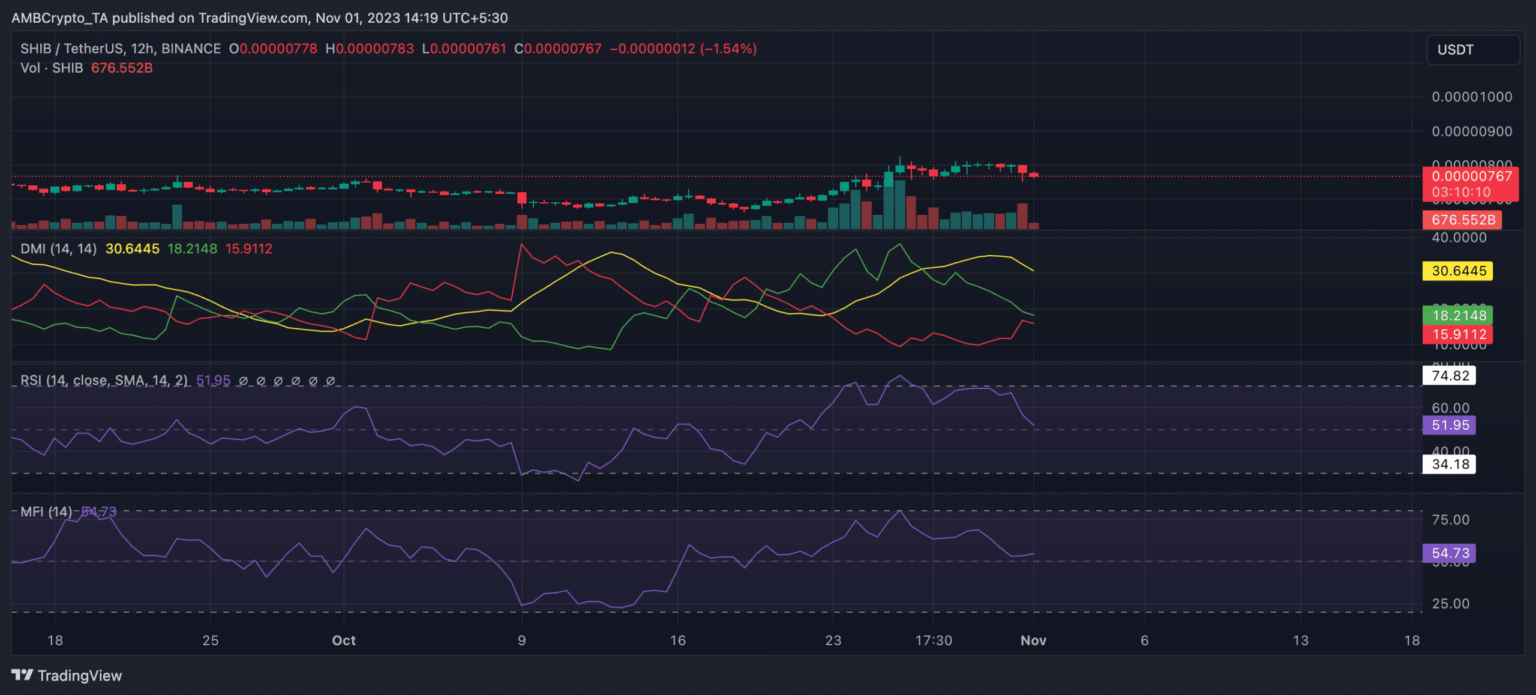Click the RSI upper band label 74.82
The width and height of the screenshot is (1536, 695).
click(x=1448, y=376)
